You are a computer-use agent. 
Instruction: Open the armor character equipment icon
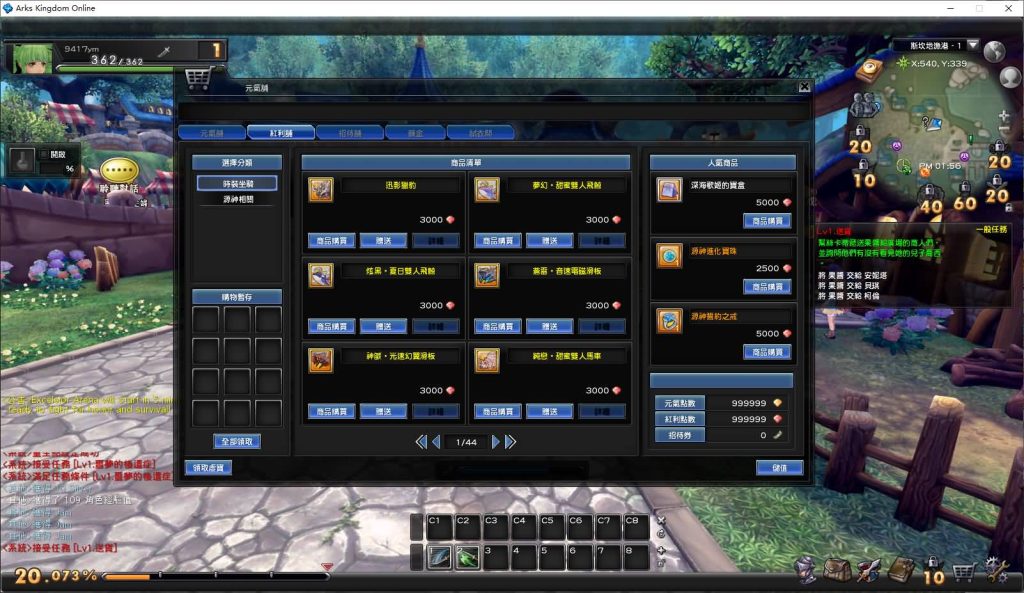(805, 570)
